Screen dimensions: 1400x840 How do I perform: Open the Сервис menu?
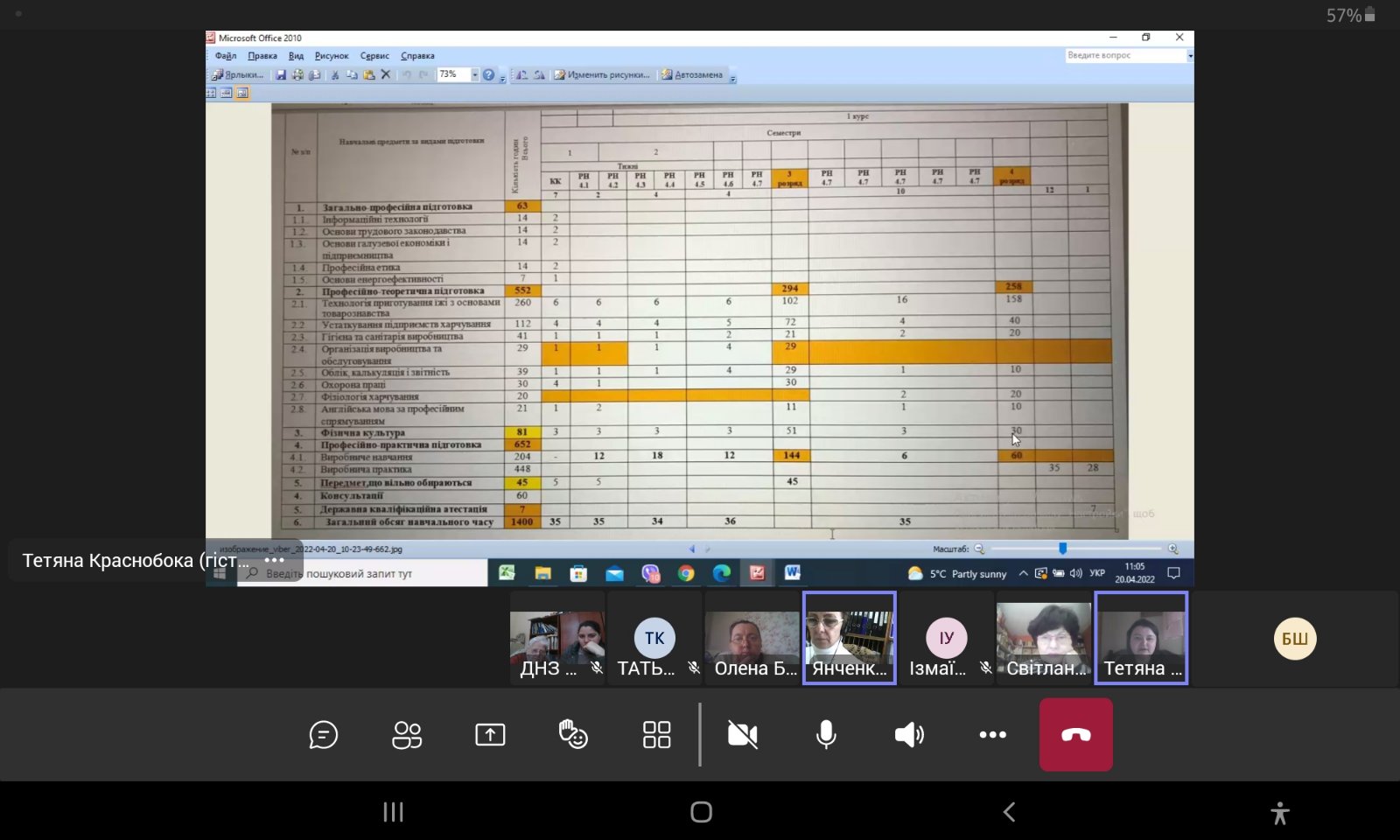pyautogui.click(x=374, y=56)
